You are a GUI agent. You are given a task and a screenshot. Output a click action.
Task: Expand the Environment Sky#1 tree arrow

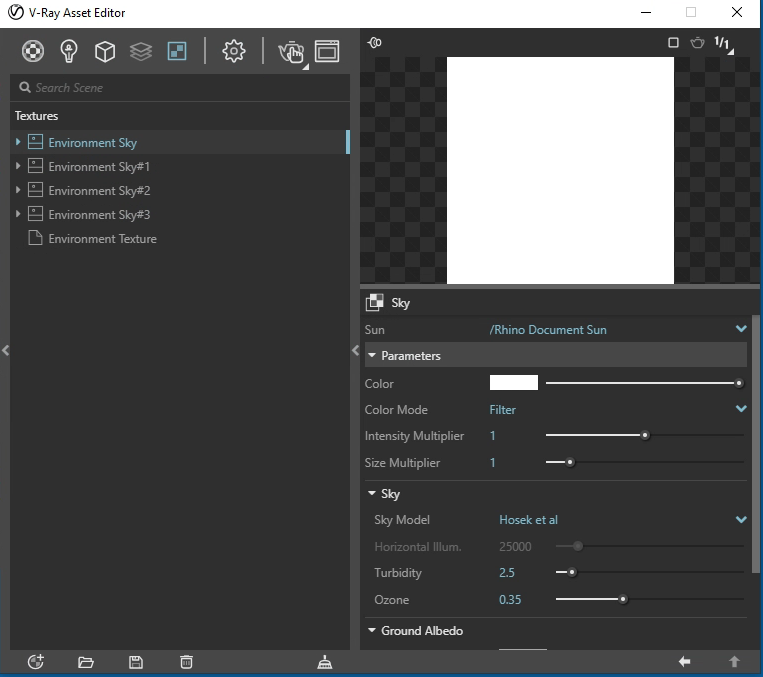(x=18, y=165)
